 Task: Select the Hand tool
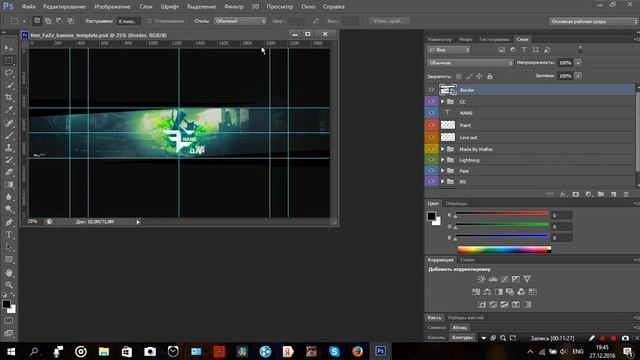[9, 272]
